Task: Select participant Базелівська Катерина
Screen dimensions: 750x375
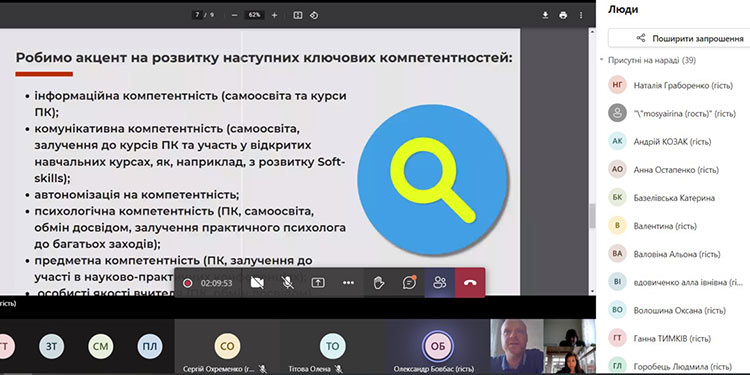Action: click(x=674, y=198)
